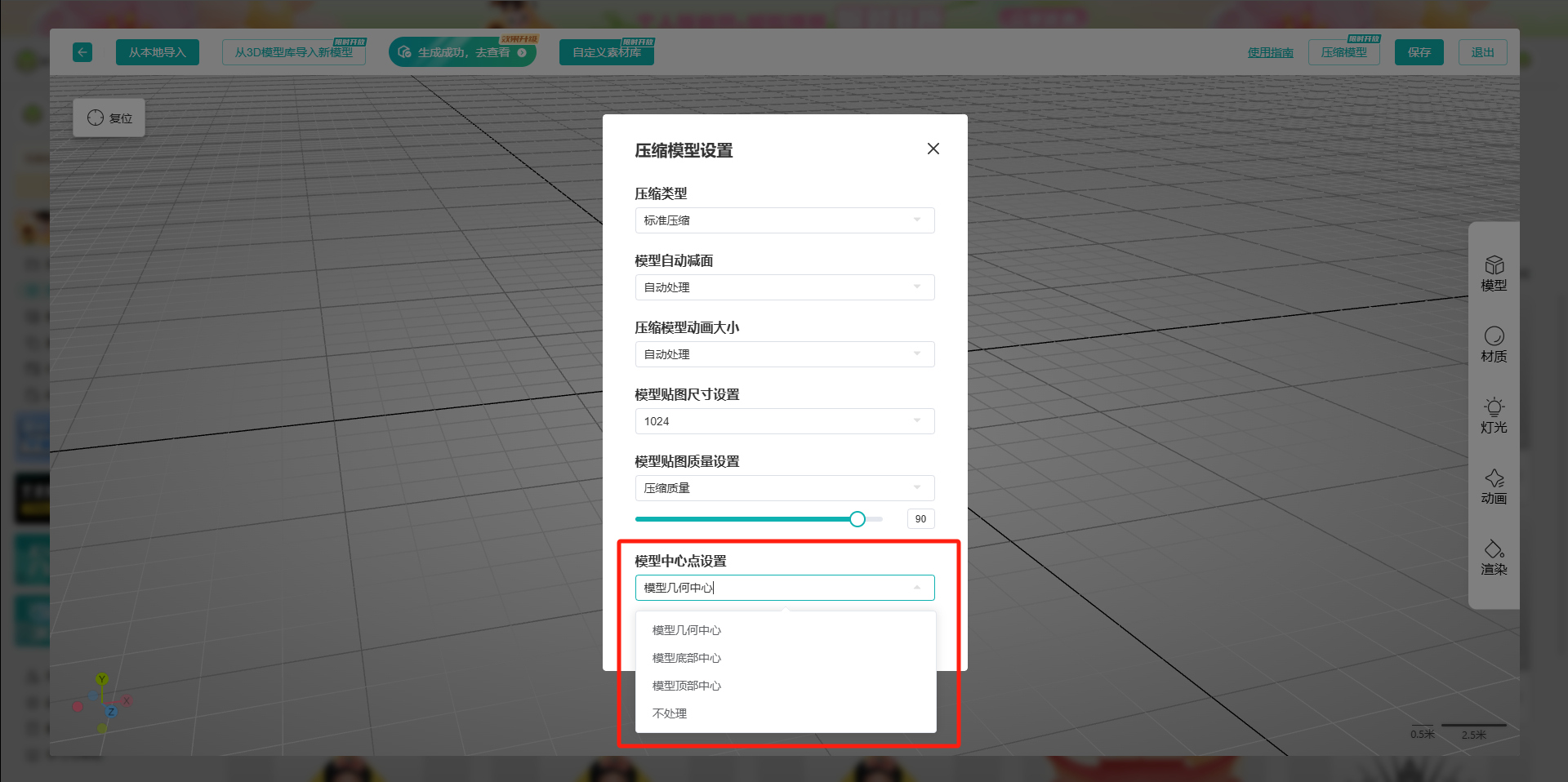Open the Animation panel icon

[x=1494, y=487]
